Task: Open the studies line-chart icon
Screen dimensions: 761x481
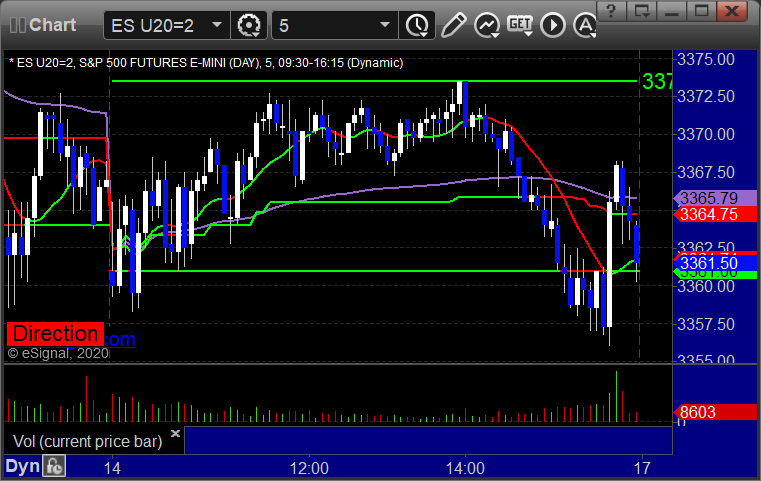Action: coord(487,25)
